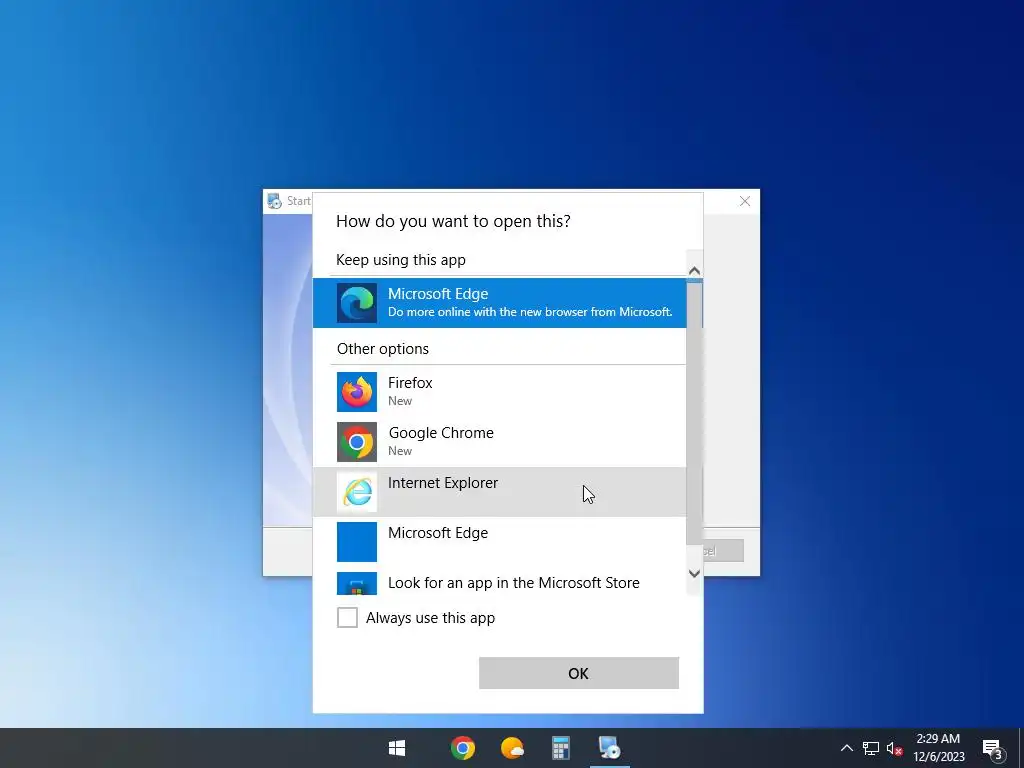The image size is (1024, 768).
Task: Open the weather app icon on taskbar
Action: click(x=512, y=748)
